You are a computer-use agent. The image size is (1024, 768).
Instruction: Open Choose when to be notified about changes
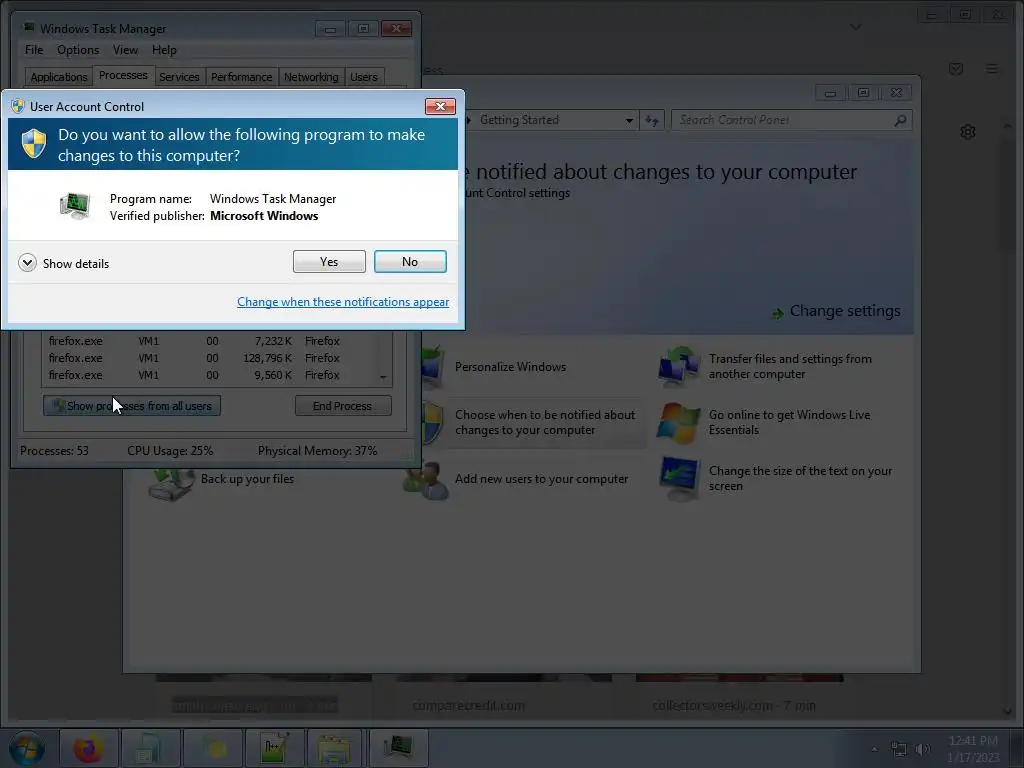545,423
